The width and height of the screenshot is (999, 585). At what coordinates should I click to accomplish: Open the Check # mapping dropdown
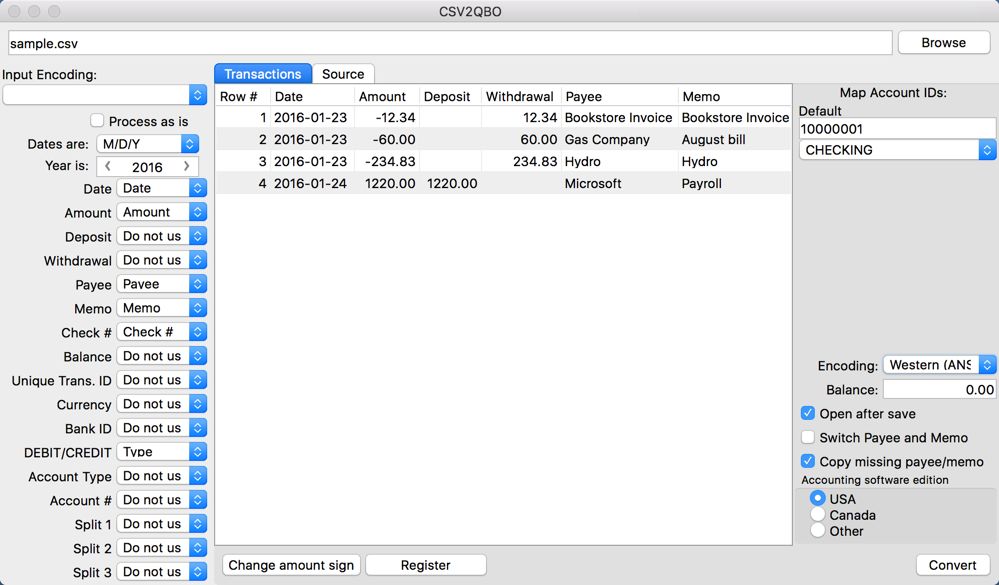click(162, 332)
